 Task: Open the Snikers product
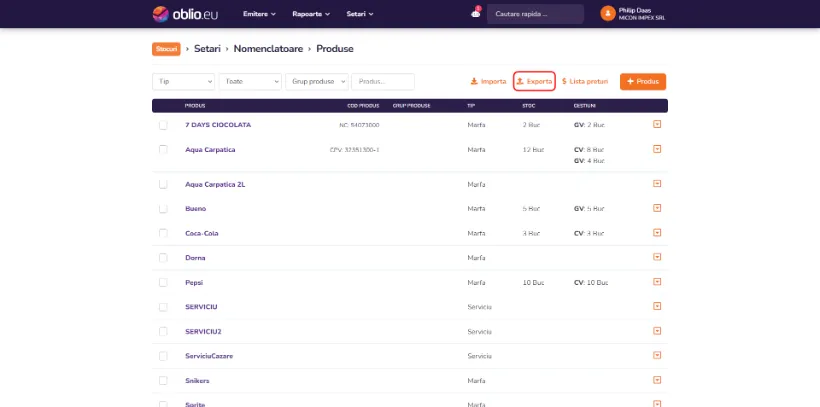tap(197, 381)
